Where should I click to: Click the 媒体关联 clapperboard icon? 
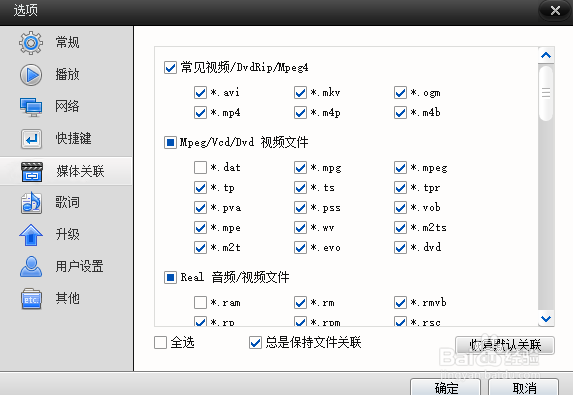pos(32,171)
